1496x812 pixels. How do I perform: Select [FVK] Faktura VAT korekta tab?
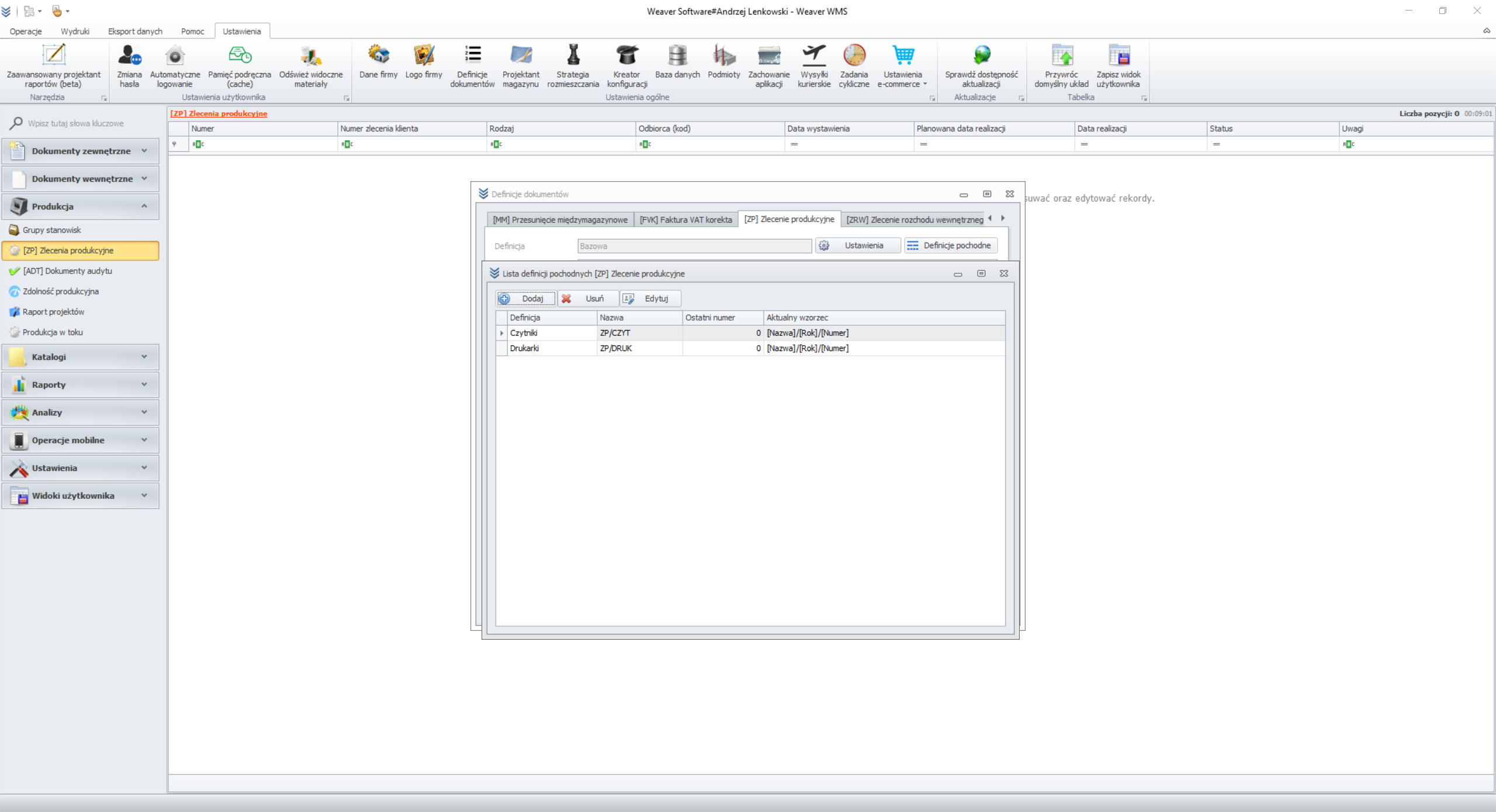[x=685, y=220]
